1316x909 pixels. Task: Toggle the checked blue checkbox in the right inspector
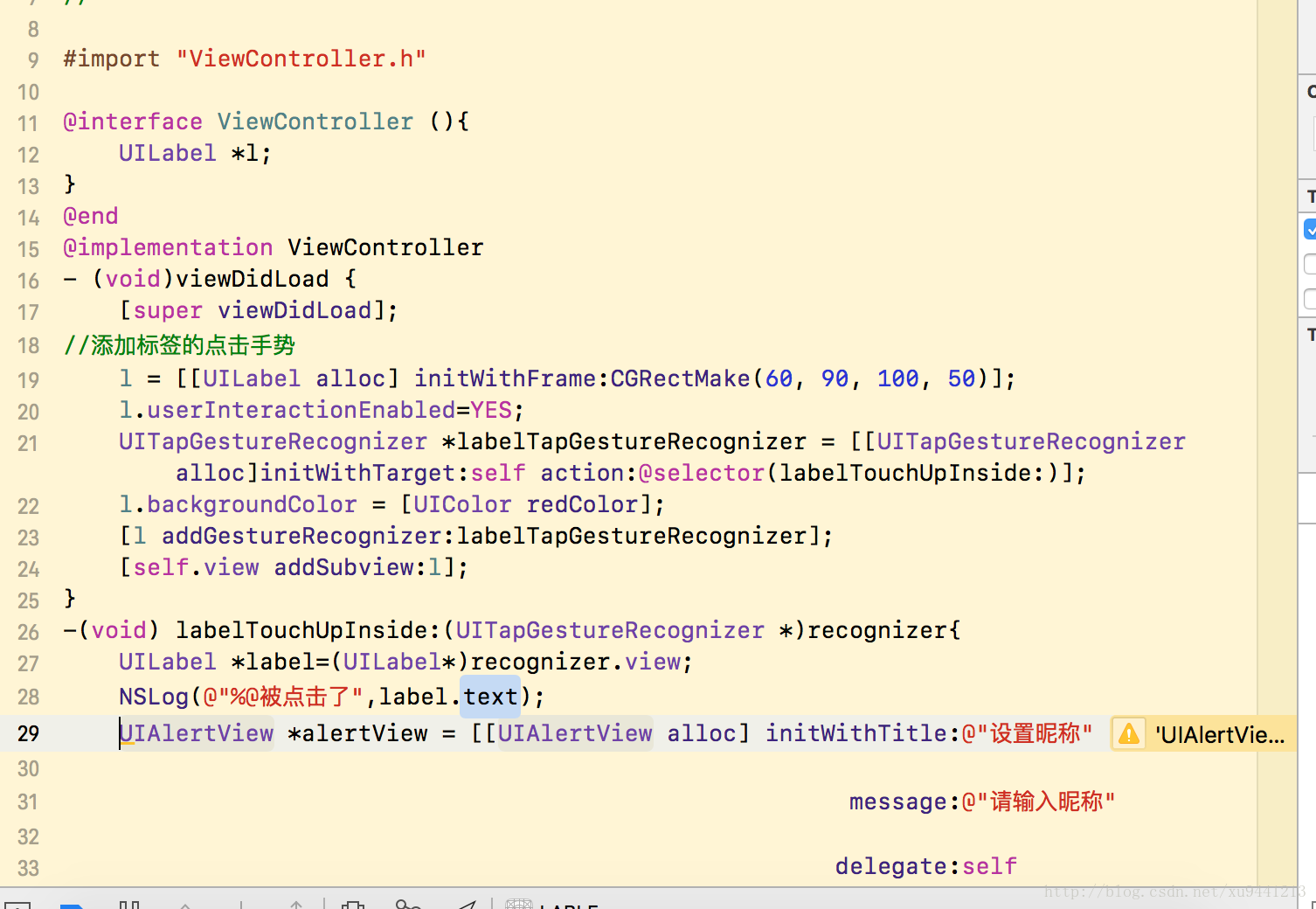pos(1310,229)
